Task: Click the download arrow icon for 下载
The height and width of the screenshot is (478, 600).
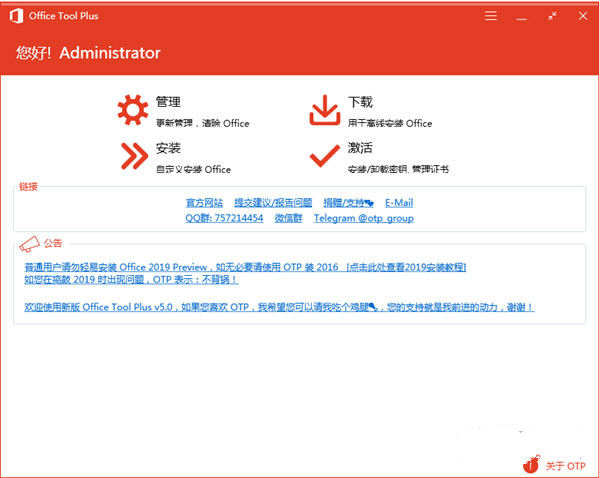Action: (x=324, y=111)
